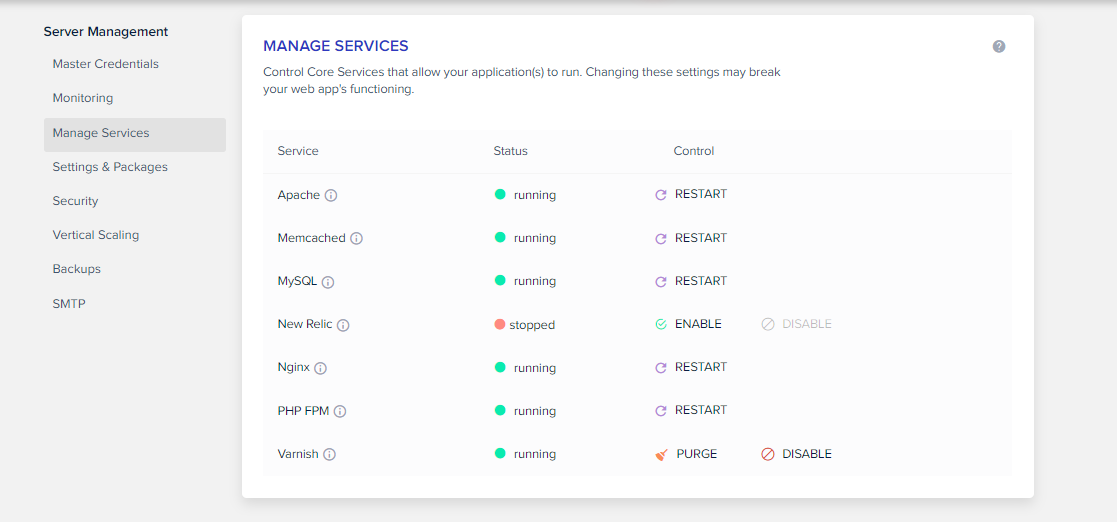
Task: Click the MySQL info icon
Action: [328, 282]
